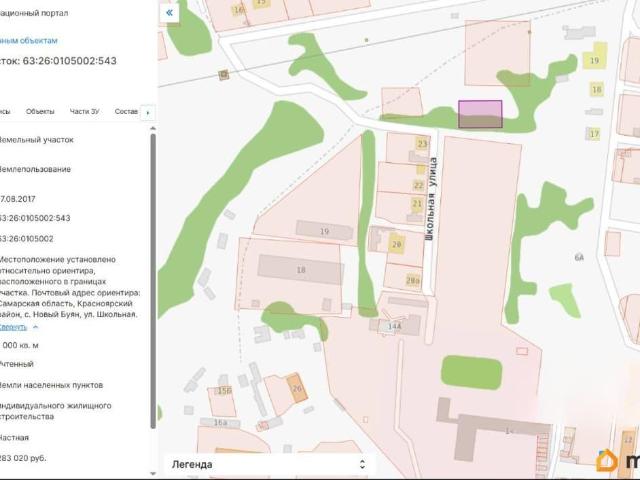Click building number 19 yellow marker

[595, 58]
